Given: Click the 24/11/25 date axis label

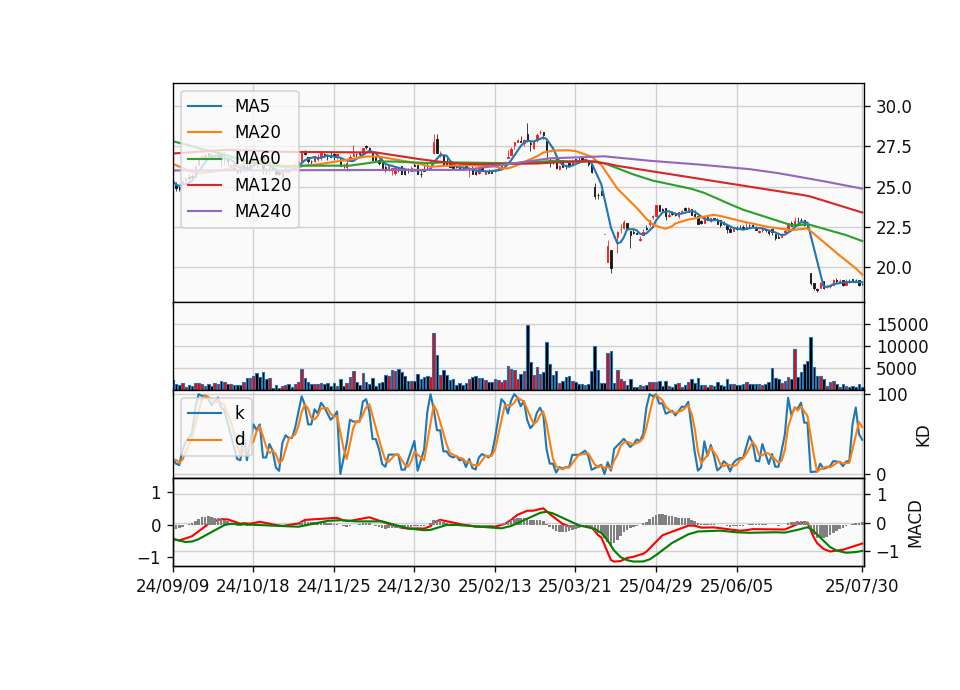Looking at the screenshot, I should 334,586.
